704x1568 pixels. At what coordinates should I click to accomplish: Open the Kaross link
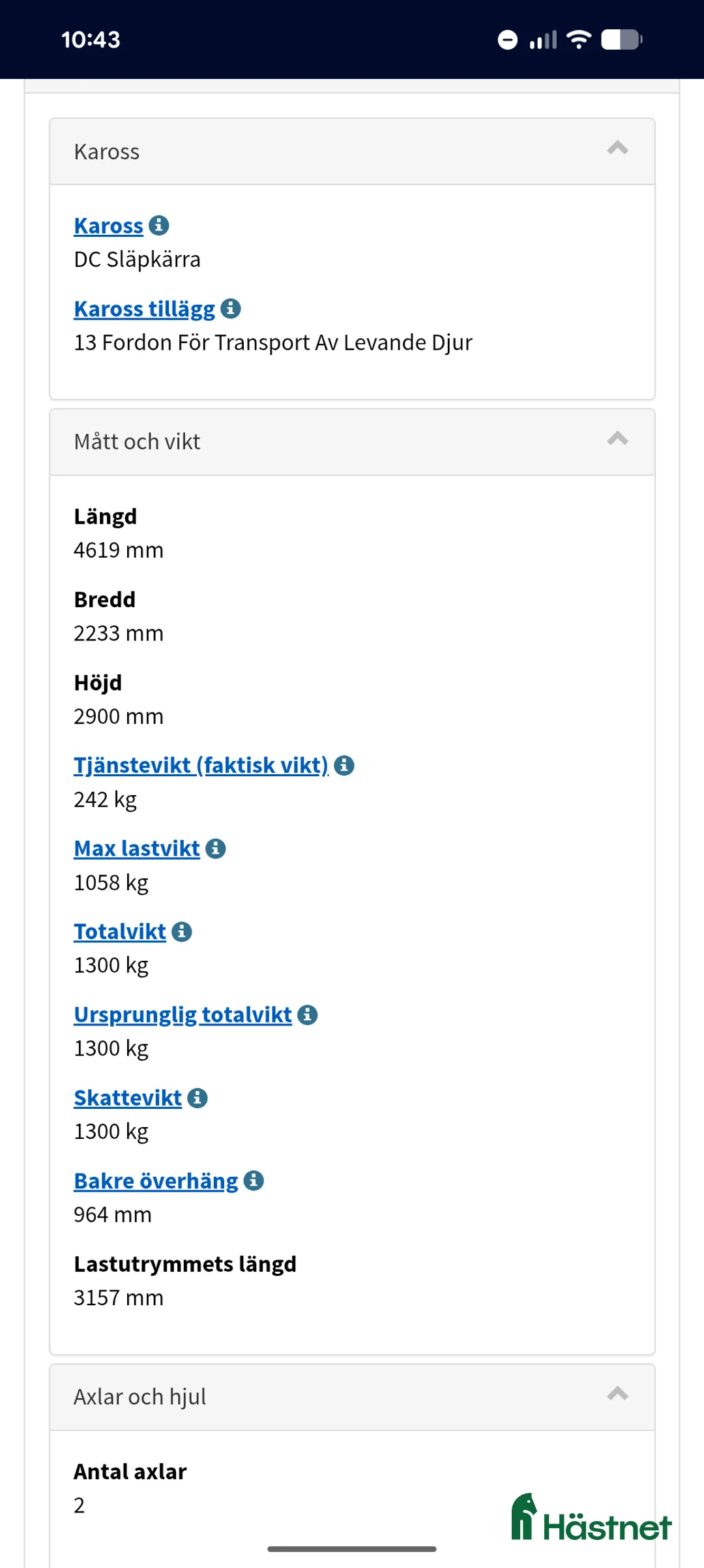[108, 226]
